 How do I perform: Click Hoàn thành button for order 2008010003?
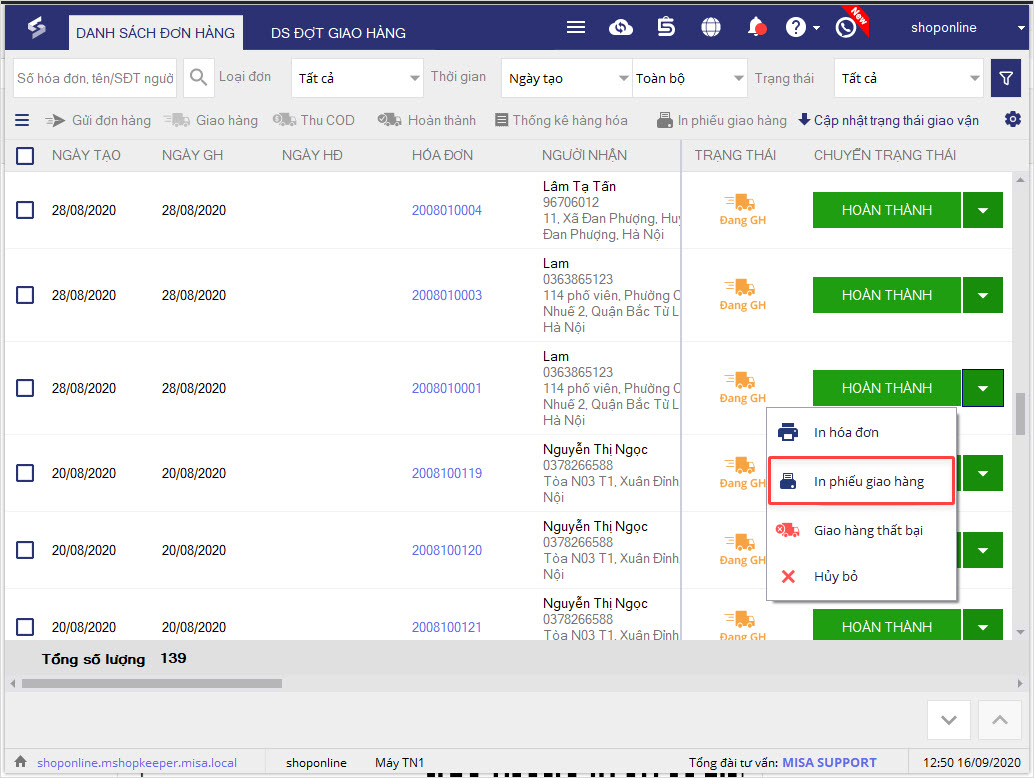(886, 295)
